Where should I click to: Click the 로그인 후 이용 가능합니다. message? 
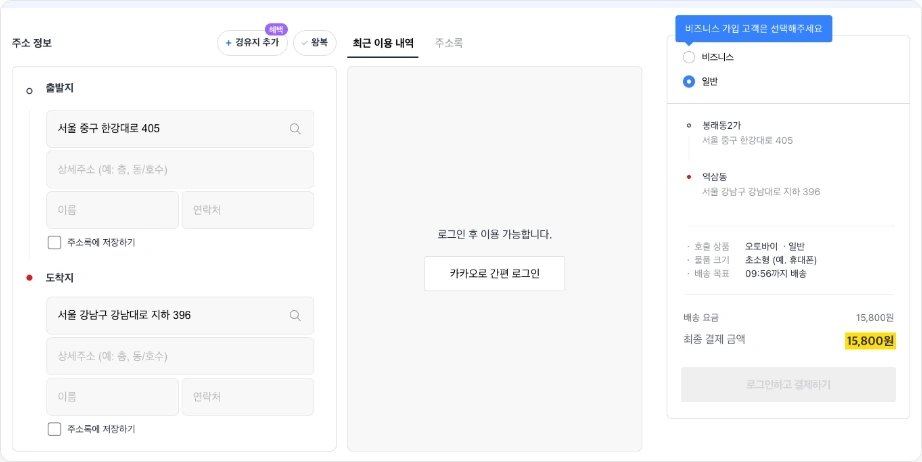[x=495, y=235]
